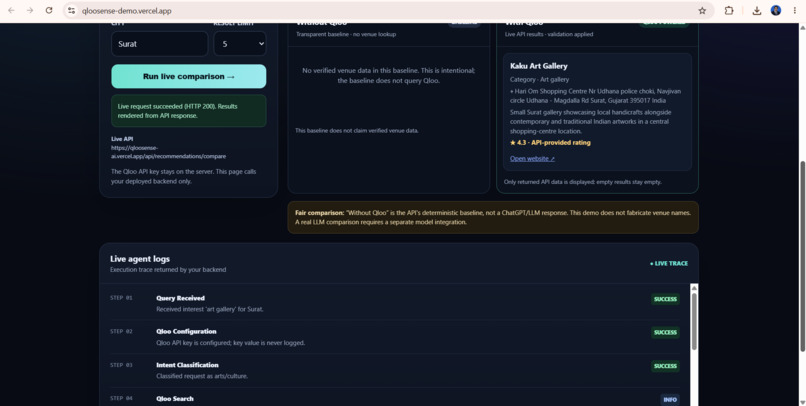
Task: Click the SUCCESS badge for Query Received
Action: 665,299
